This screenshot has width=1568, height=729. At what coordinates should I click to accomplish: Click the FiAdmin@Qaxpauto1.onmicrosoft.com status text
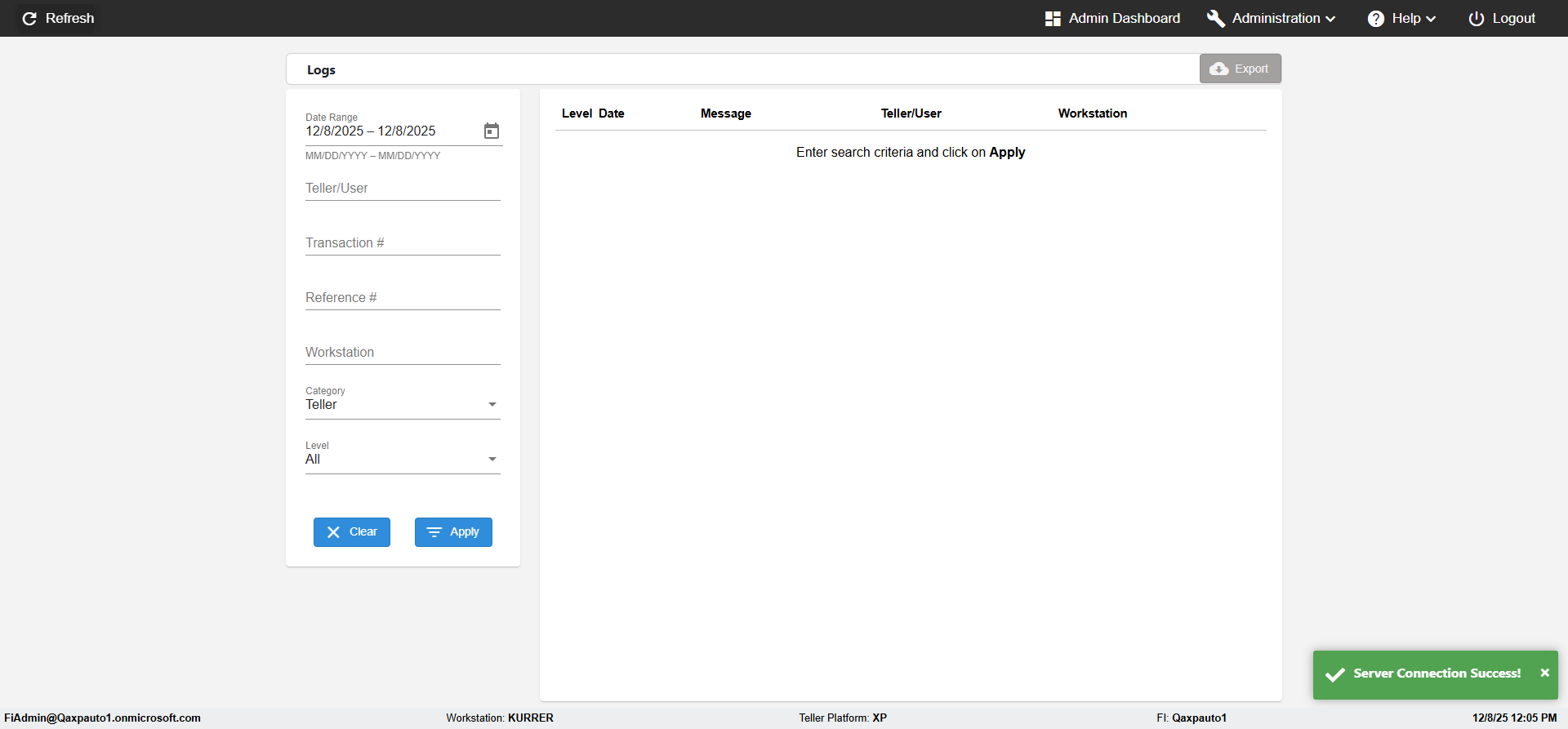[x=102, y=718]
